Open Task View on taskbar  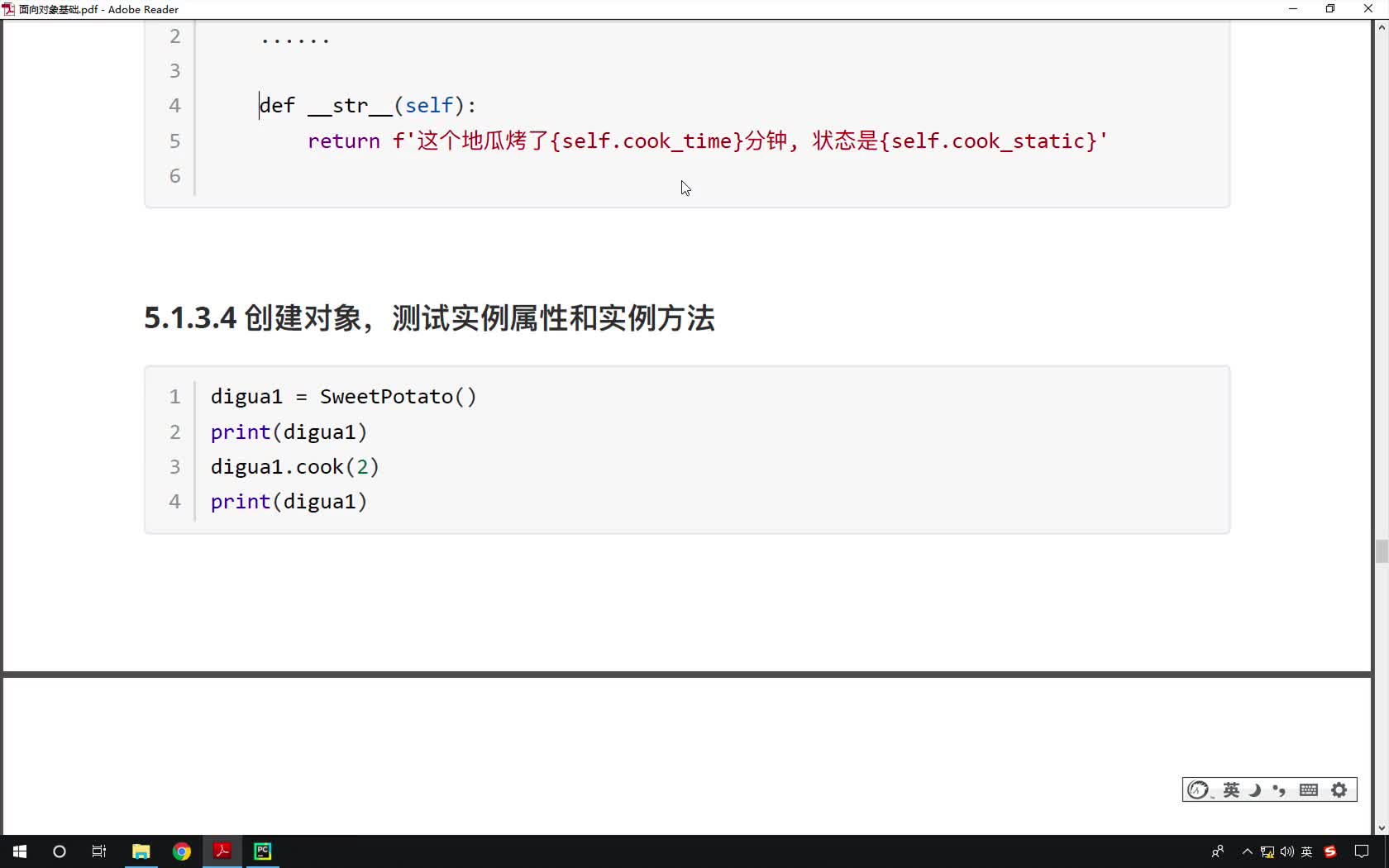tap(99, 851)
